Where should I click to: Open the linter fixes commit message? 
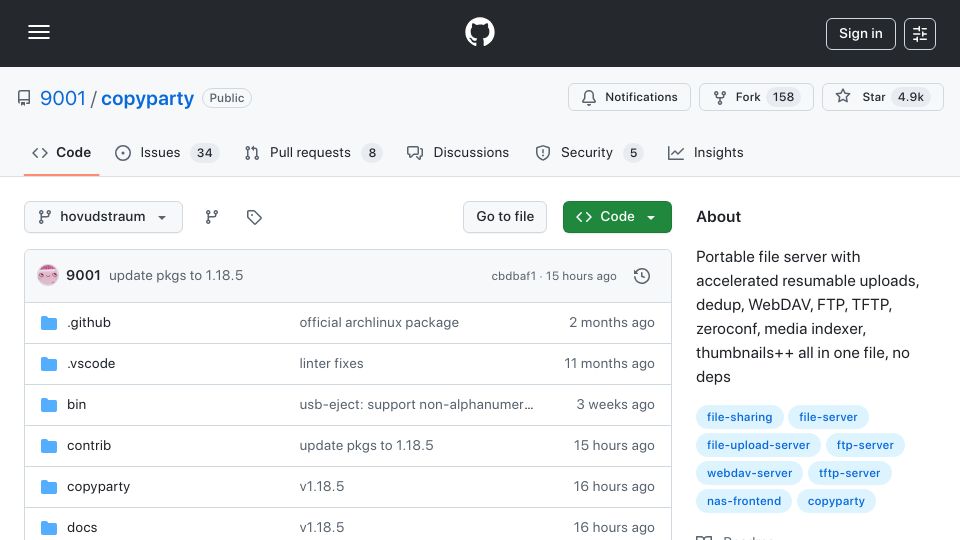click(331, 364)
